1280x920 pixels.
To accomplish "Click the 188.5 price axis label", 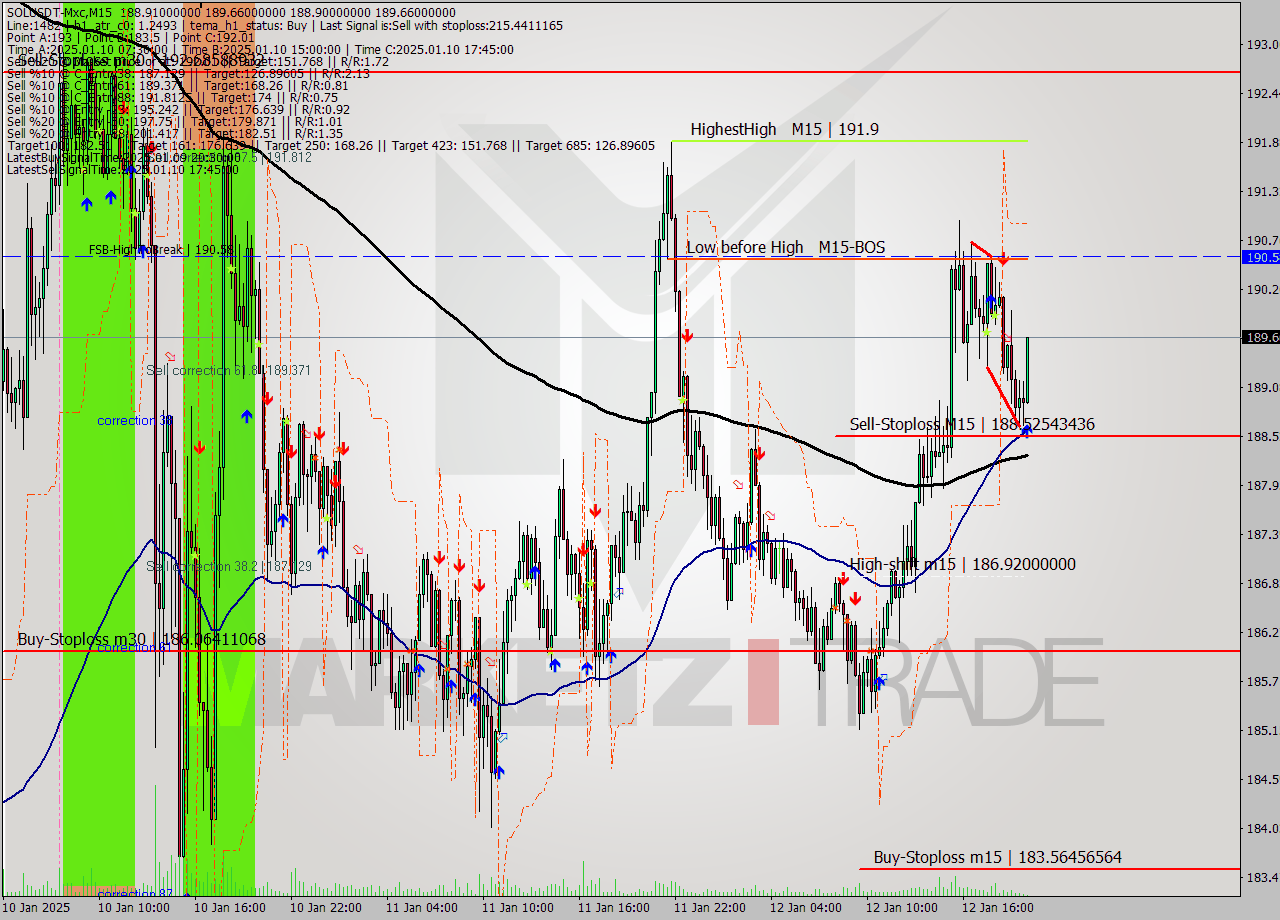I will (1262, 436).
